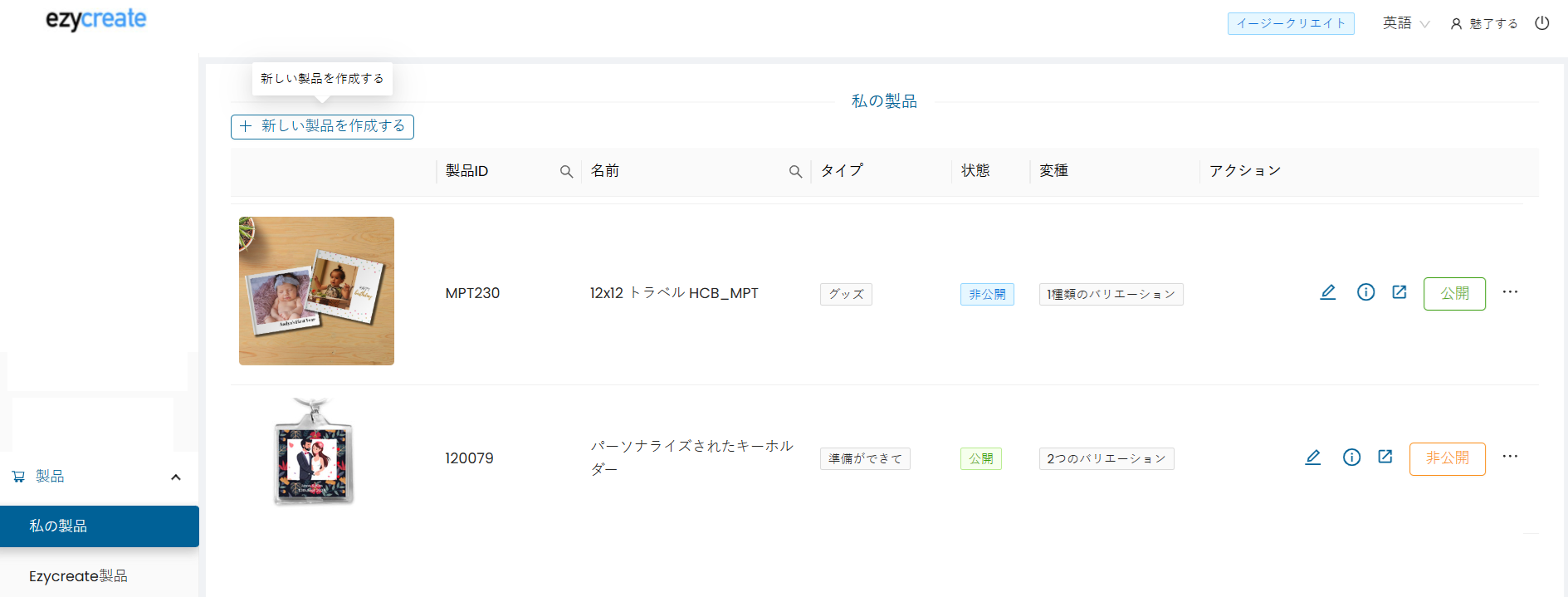Open the keychain product 120079 thumbnail
The height and width of the screenshot is (597, 1568).
315,452
